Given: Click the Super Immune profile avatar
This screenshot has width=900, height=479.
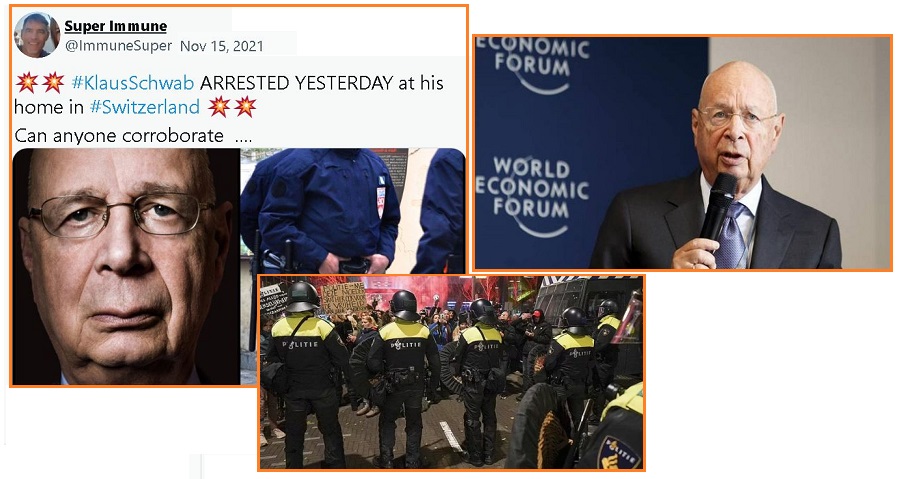Looking at the screenshot, I should [37, 35].
